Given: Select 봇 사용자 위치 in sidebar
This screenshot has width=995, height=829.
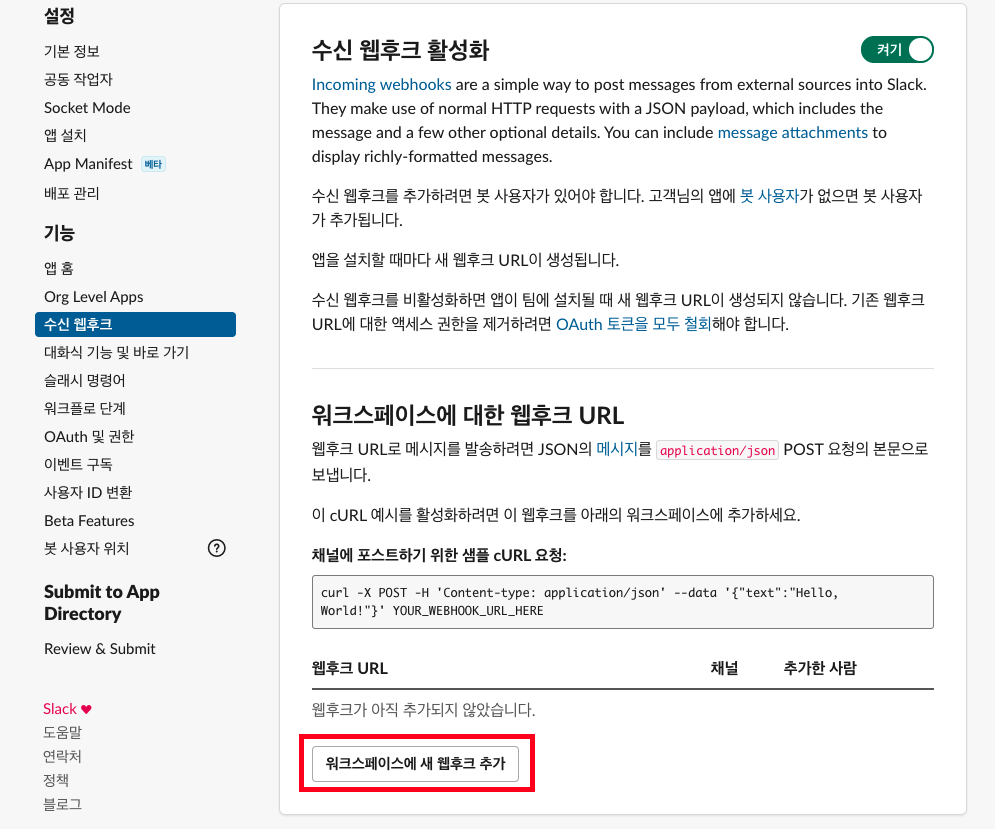Looking at the screenshot, I should coord(86,548).
